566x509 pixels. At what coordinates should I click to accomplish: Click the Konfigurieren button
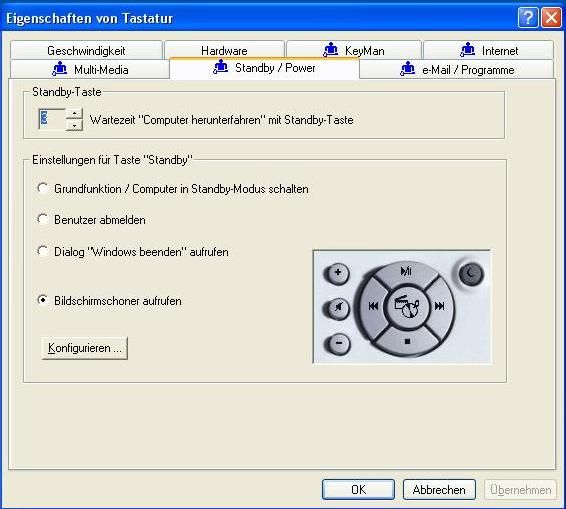point(84,348)
